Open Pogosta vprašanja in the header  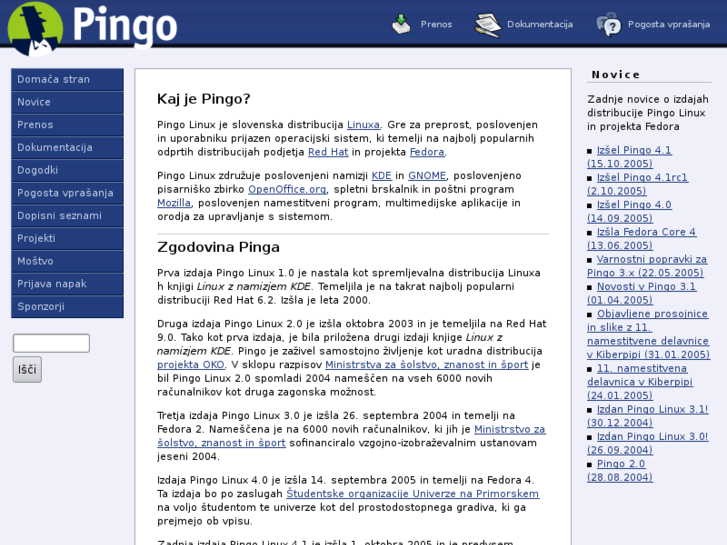click(x=669, y=24)
